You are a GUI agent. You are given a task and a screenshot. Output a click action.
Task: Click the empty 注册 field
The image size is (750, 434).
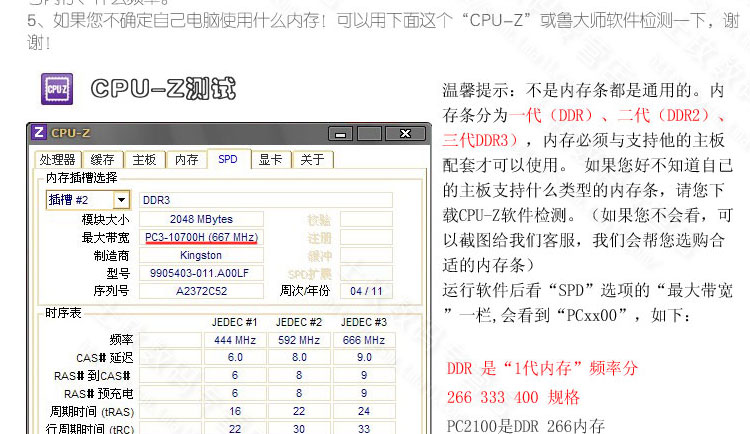tap(366, 237)
